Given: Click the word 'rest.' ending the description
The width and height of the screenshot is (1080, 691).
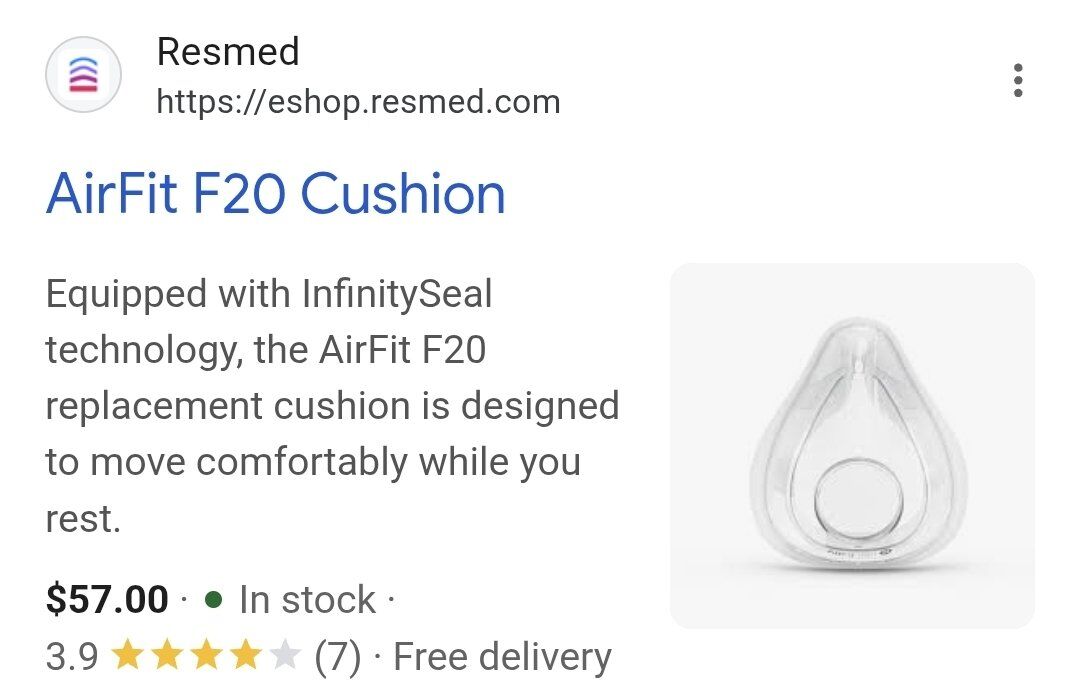Looking at the screenshot, I should [83, 519].
